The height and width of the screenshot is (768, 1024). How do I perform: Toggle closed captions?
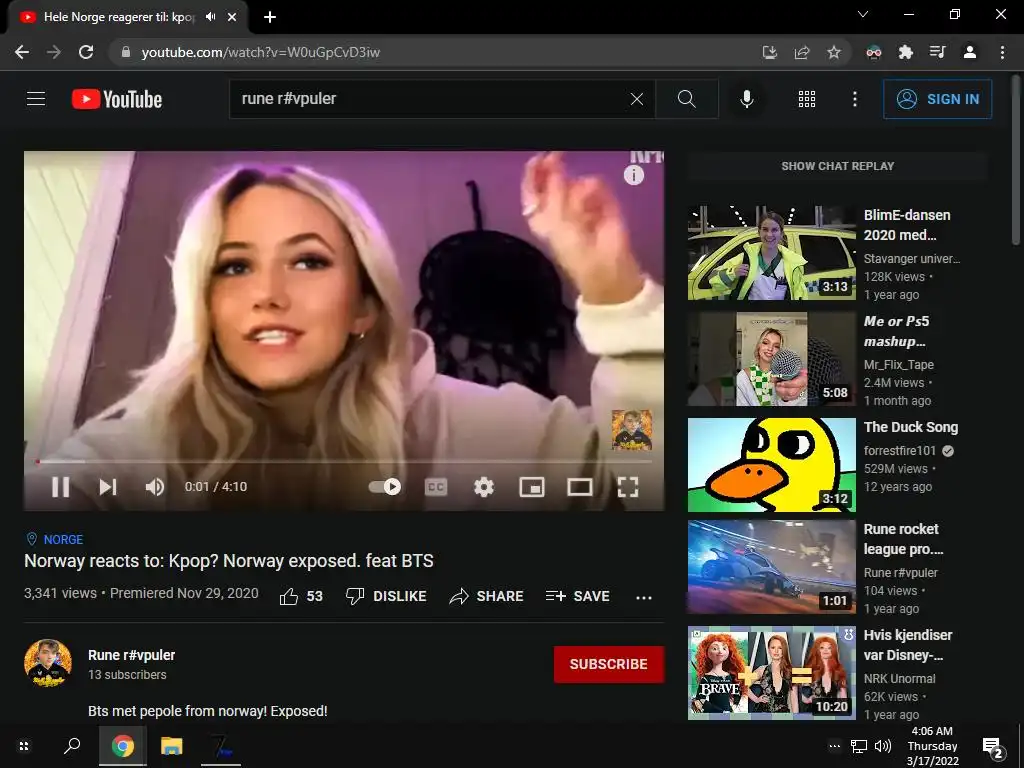click(436, 487)
